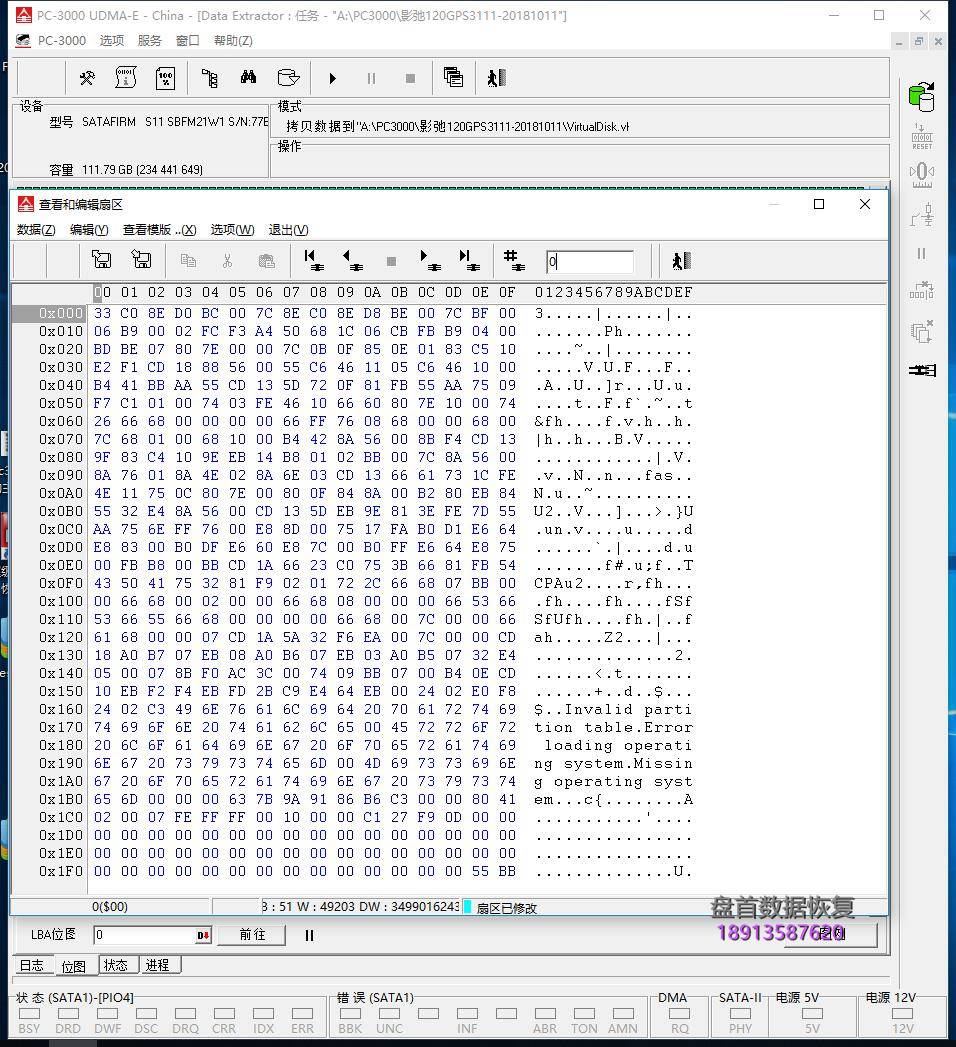The width and height of the screenshot is (956, 1047).
Task: Open the 查看模版 ..(X) menu
Action: 160,230
